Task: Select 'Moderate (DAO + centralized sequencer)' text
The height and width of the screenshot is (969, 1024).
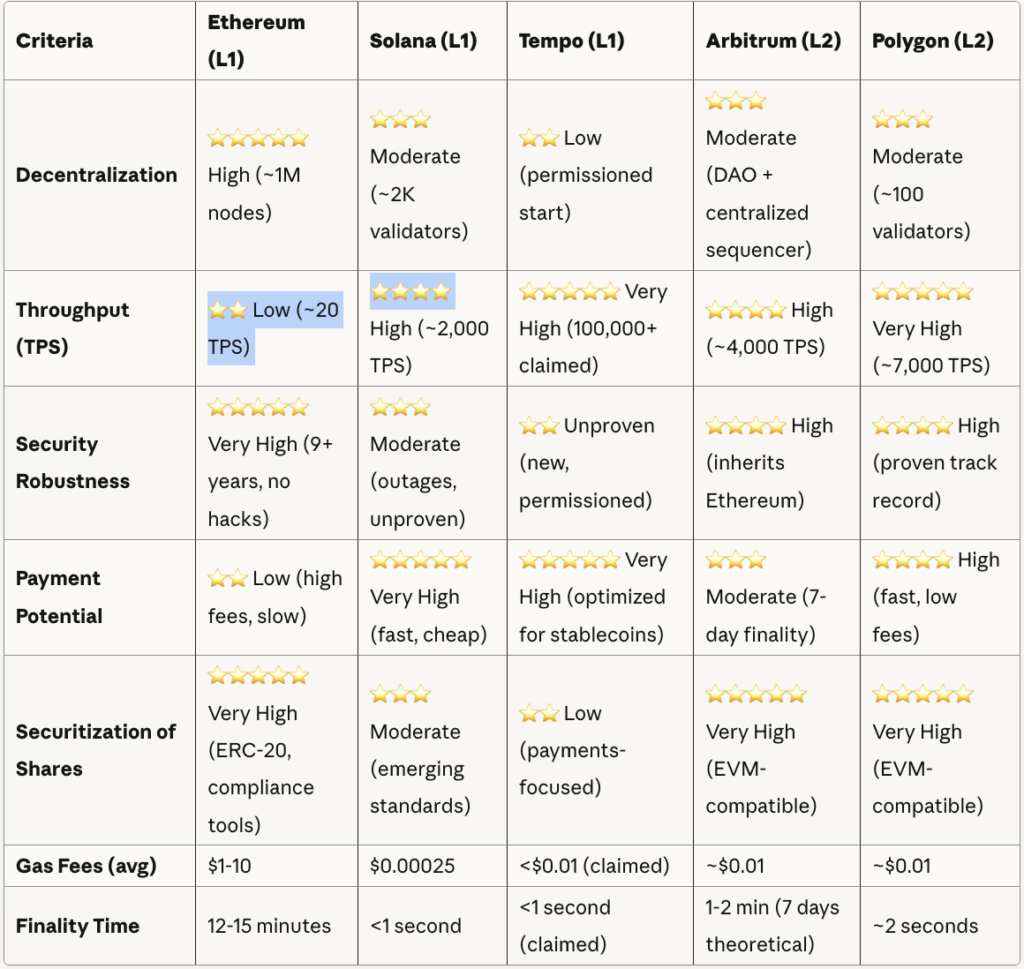Action: pyautogui.click(x=758, y=194)
